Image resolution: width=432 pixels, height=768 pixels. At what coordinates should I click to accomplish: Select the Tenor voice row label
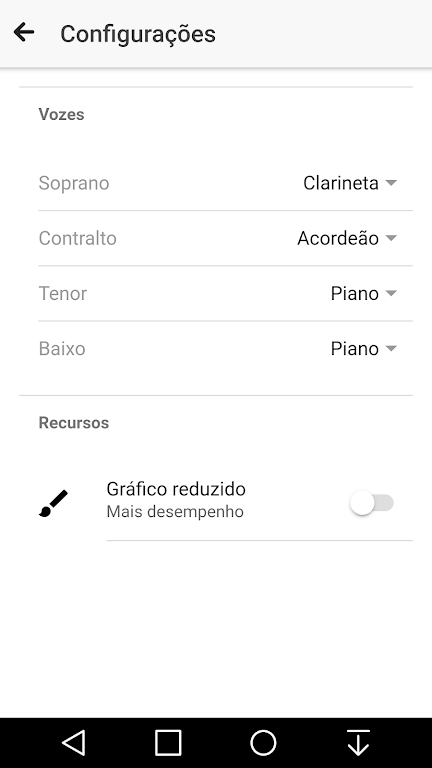(x=63, y=294)
